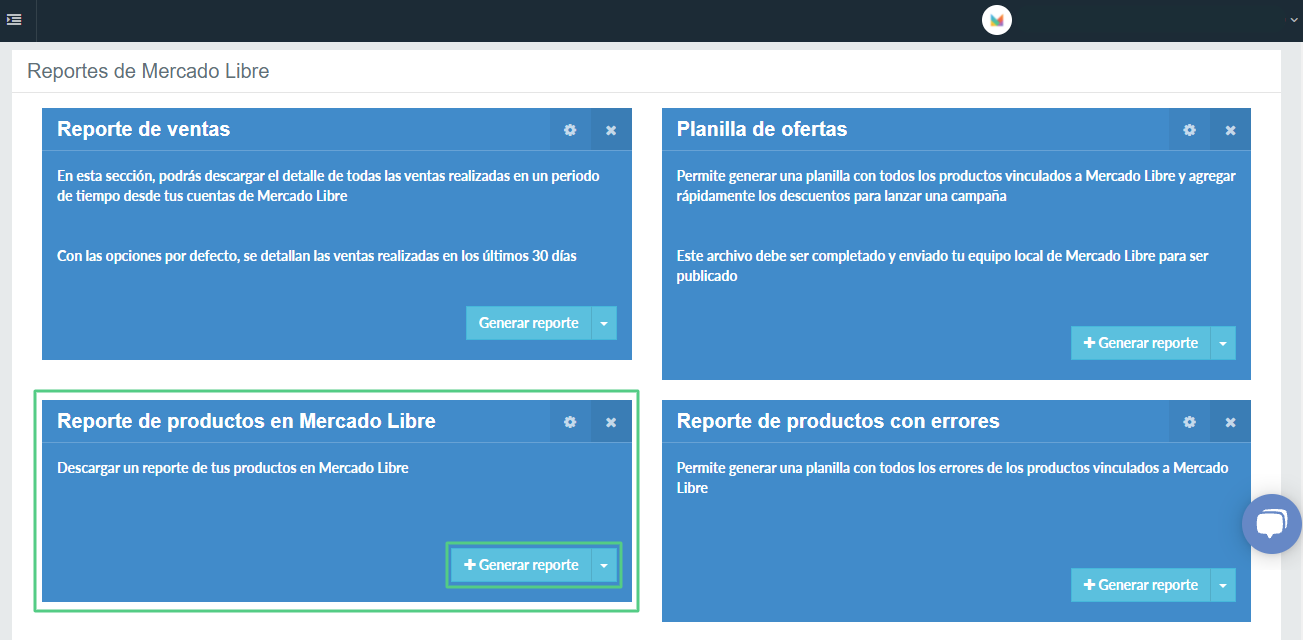
Task: Open settings gear on Reporte de productos en Mercado Libre
Action: pos(570,422)
